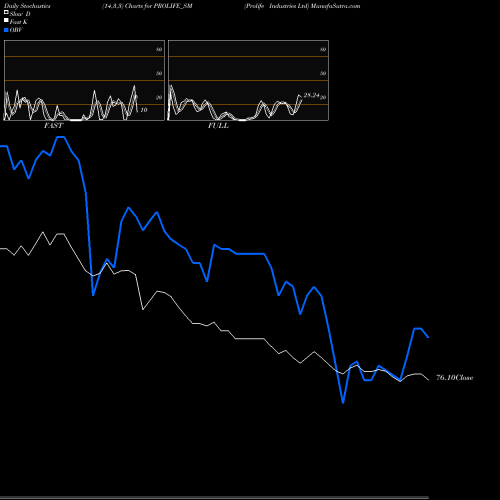Click the 50 level label in FULL chart
The width and height of the screenshot is (500, 500).
pyautogui.click(x=323, y=73)
